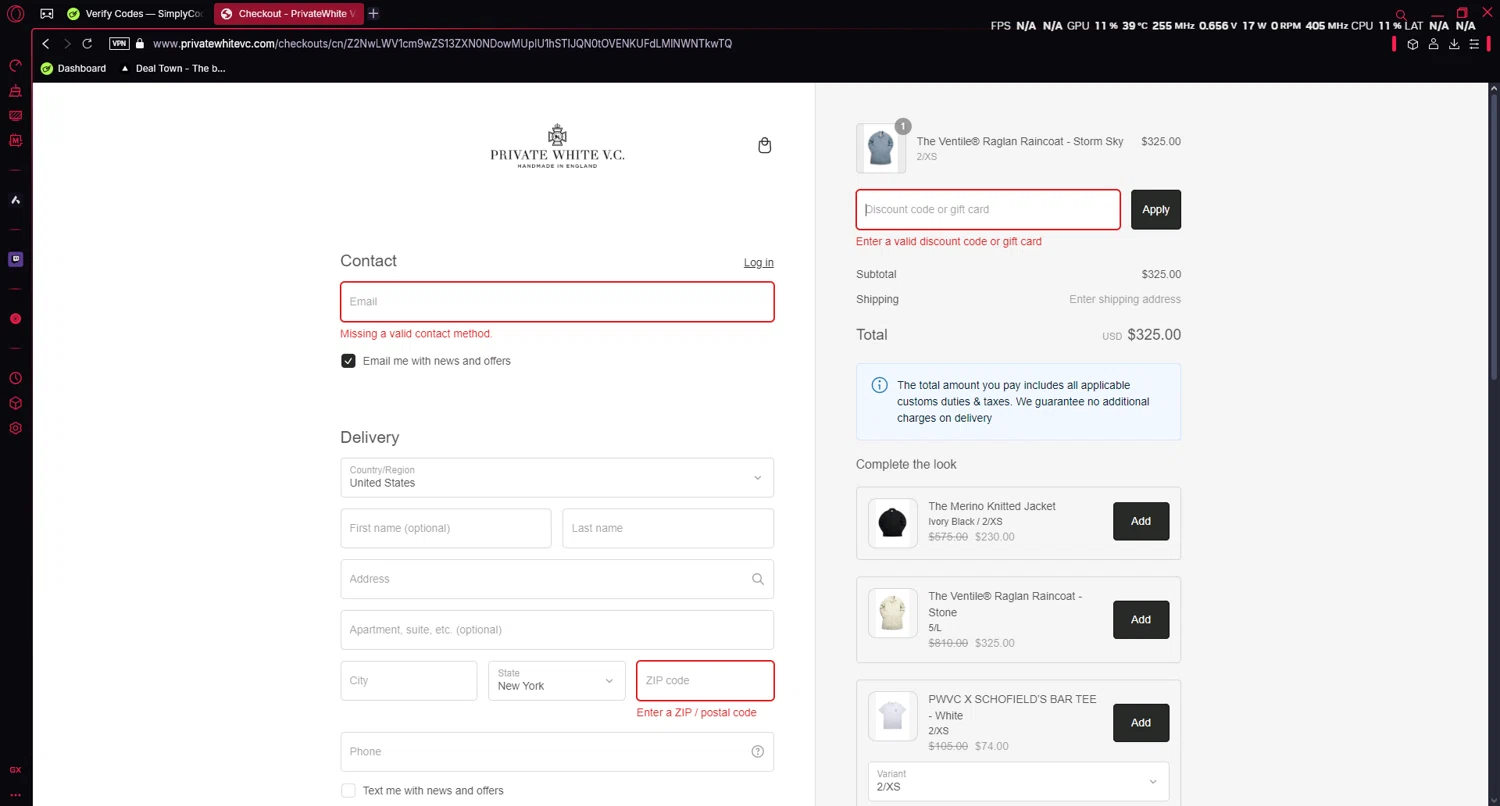The height and width of the screenshot is (806, 1500).
Task: Open Twitch panel in sidebar
Action: pos(15,259)
